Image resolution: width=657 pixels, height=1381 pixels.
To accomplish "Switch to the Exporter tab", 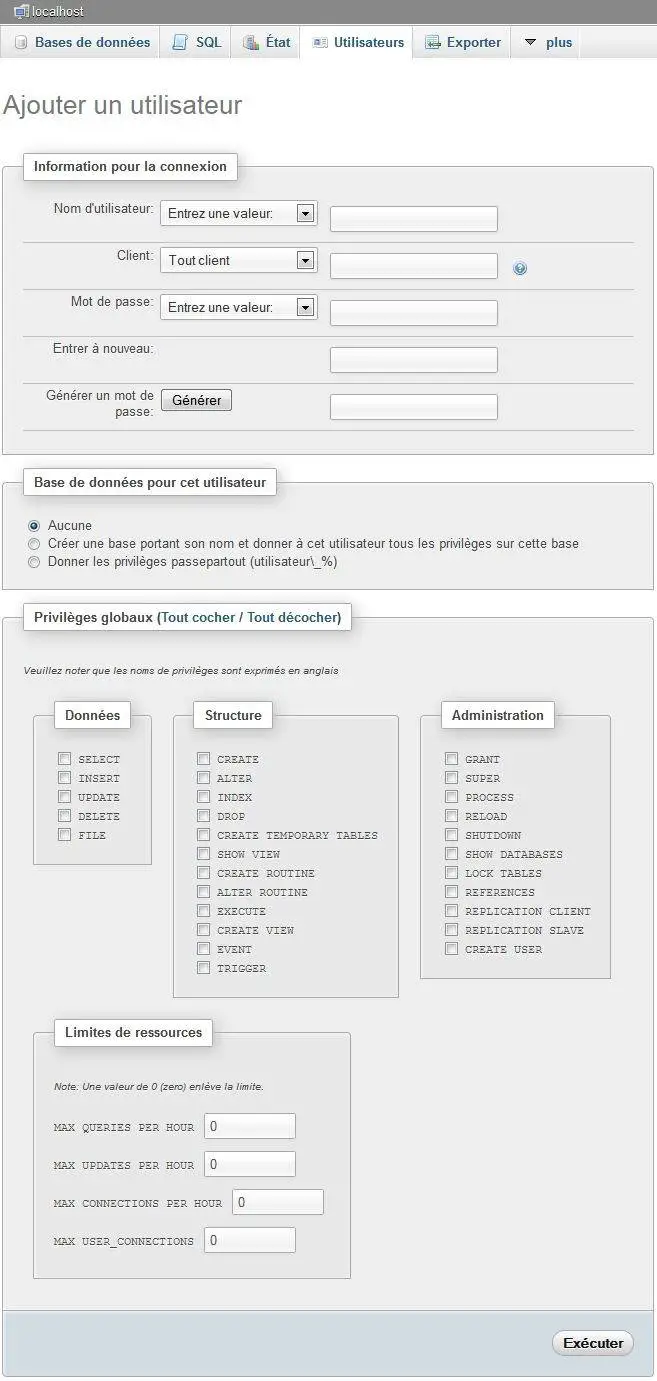I will coord(462,43).
